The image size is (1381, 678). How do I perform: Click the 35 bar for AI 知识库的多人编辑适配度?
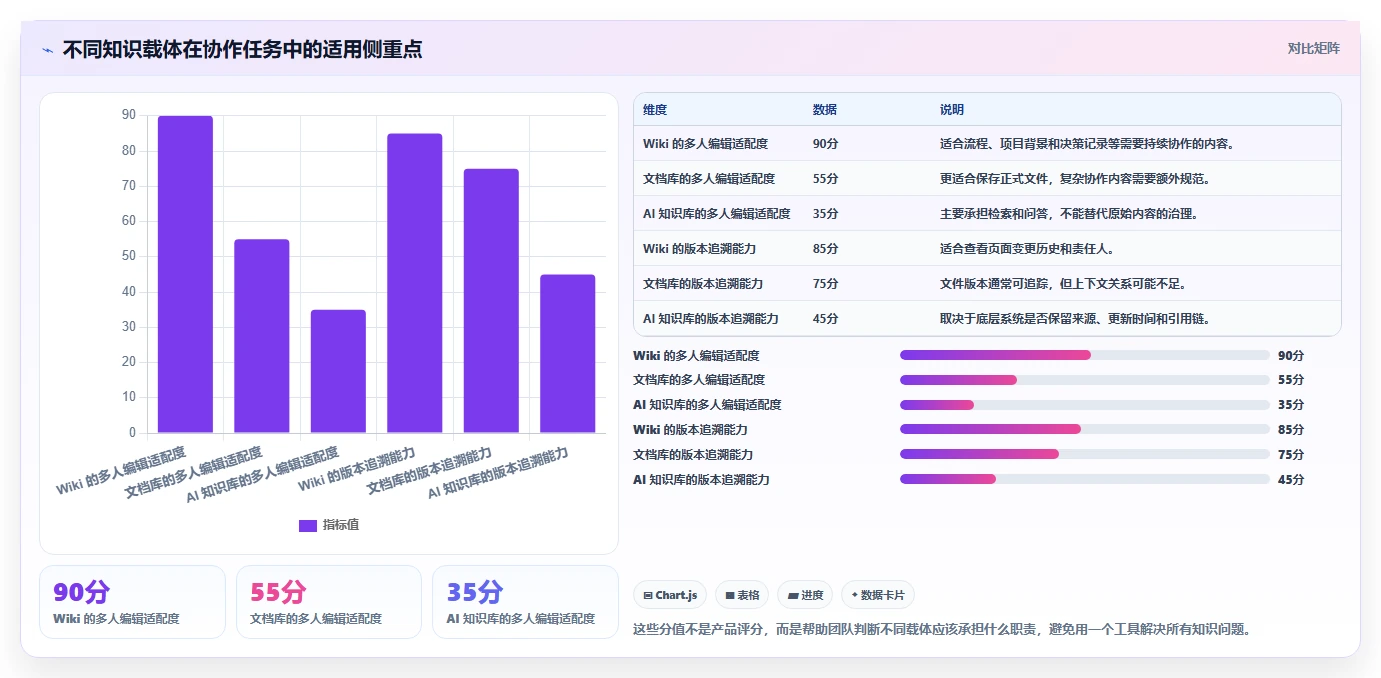click(x=338, y=371)
